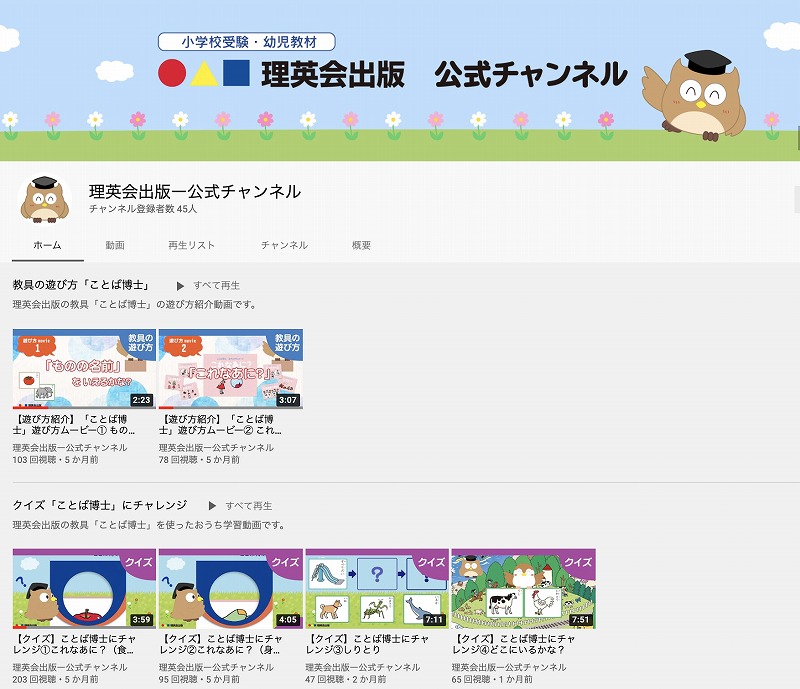Open section title クイズ「ことば博士」にチャレンジ
This screenshot has width=800, height=689.
tap(100, 505)
